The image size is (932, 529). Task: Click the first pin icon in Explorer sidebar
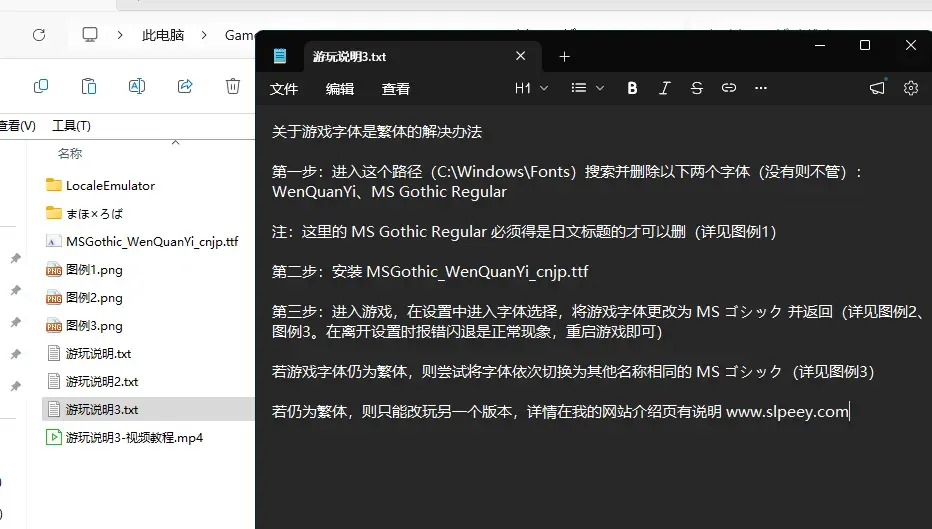point(16,258)
